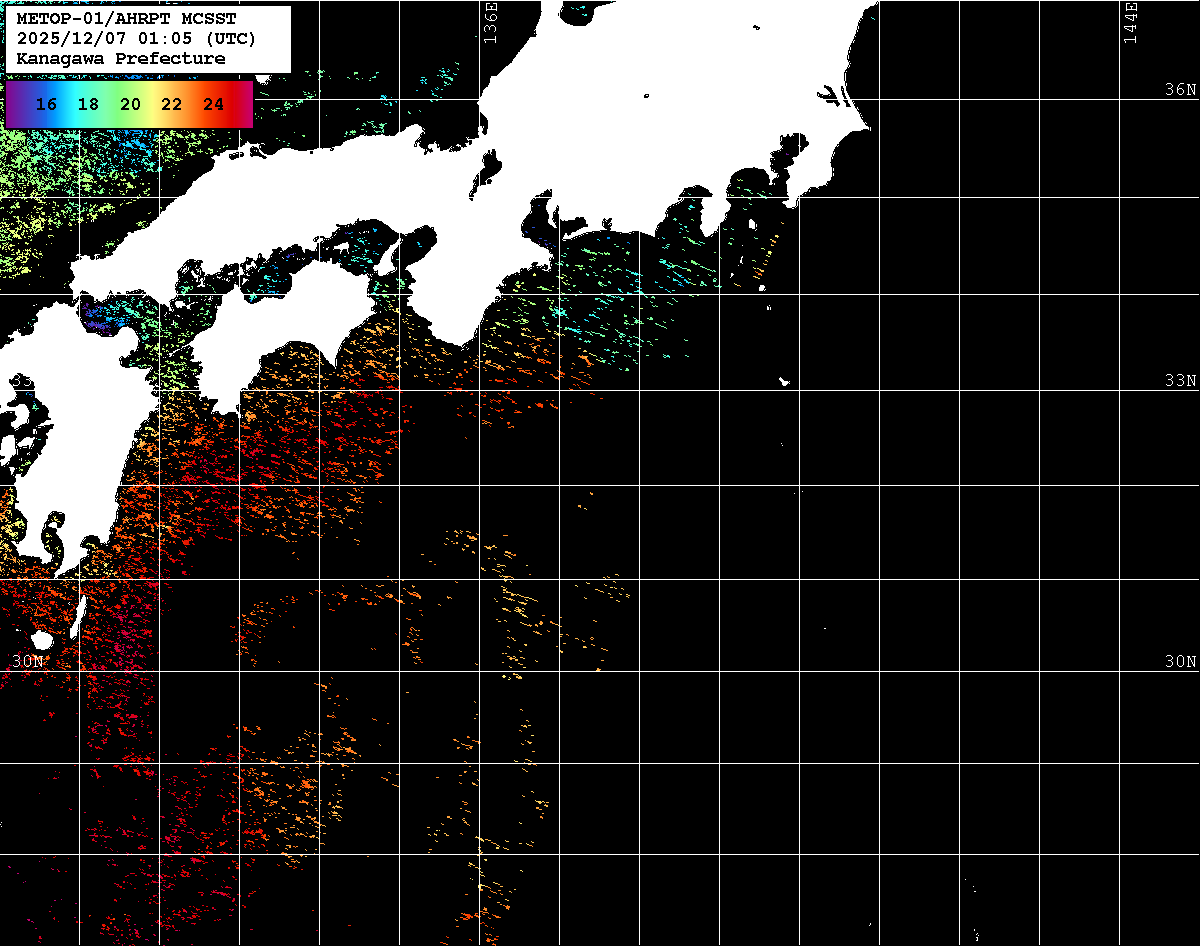Click the Izu Peninsula landmass
The image size is (1200, 946).
click(712, 213)
